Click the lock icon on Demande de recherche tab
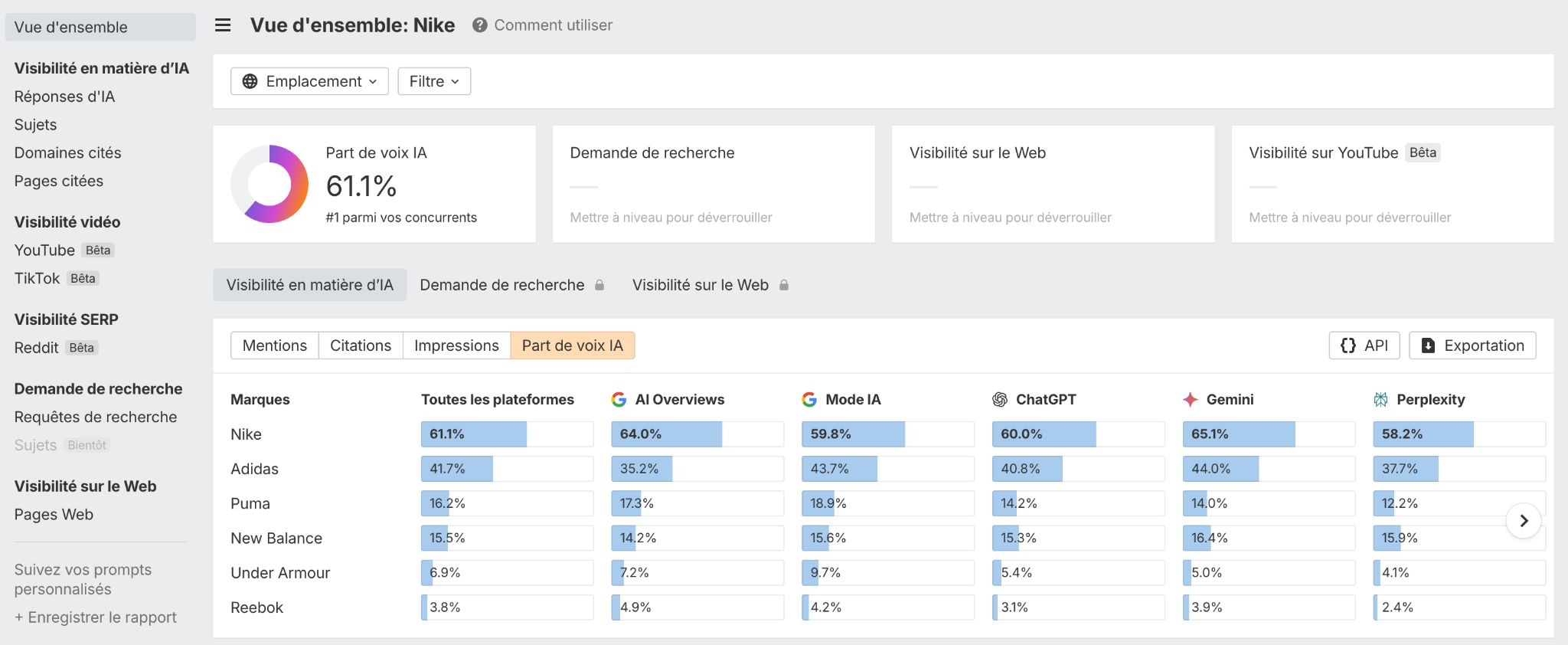 [599, 285]
